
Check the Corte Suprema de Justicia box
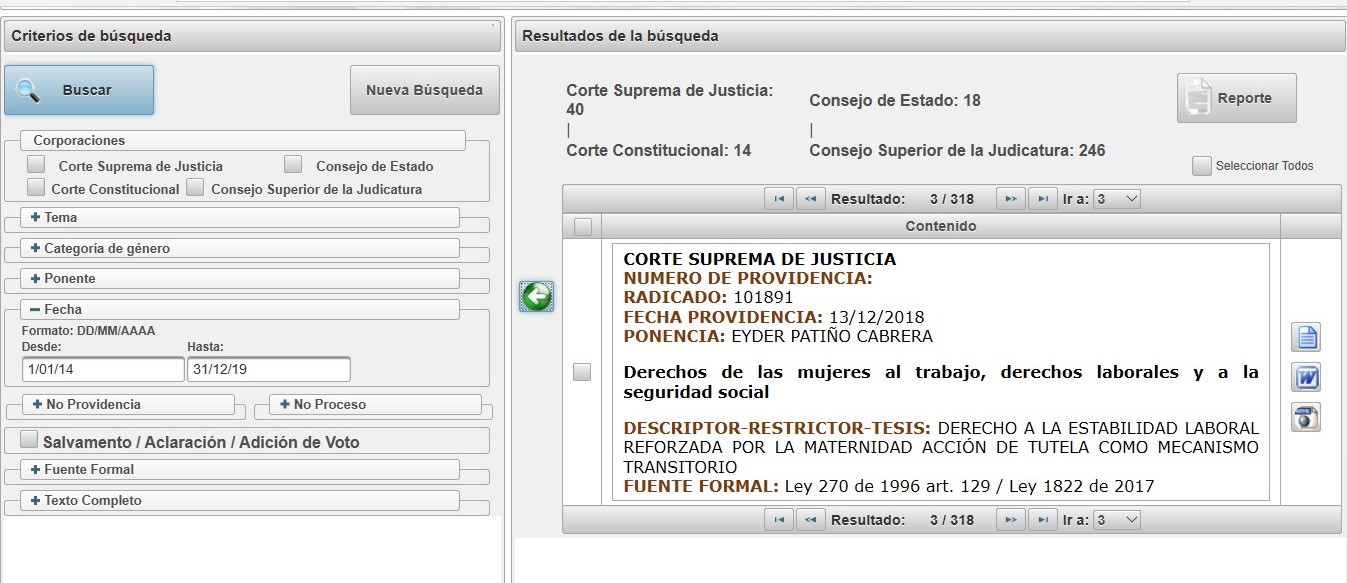(x=36, y=164)
